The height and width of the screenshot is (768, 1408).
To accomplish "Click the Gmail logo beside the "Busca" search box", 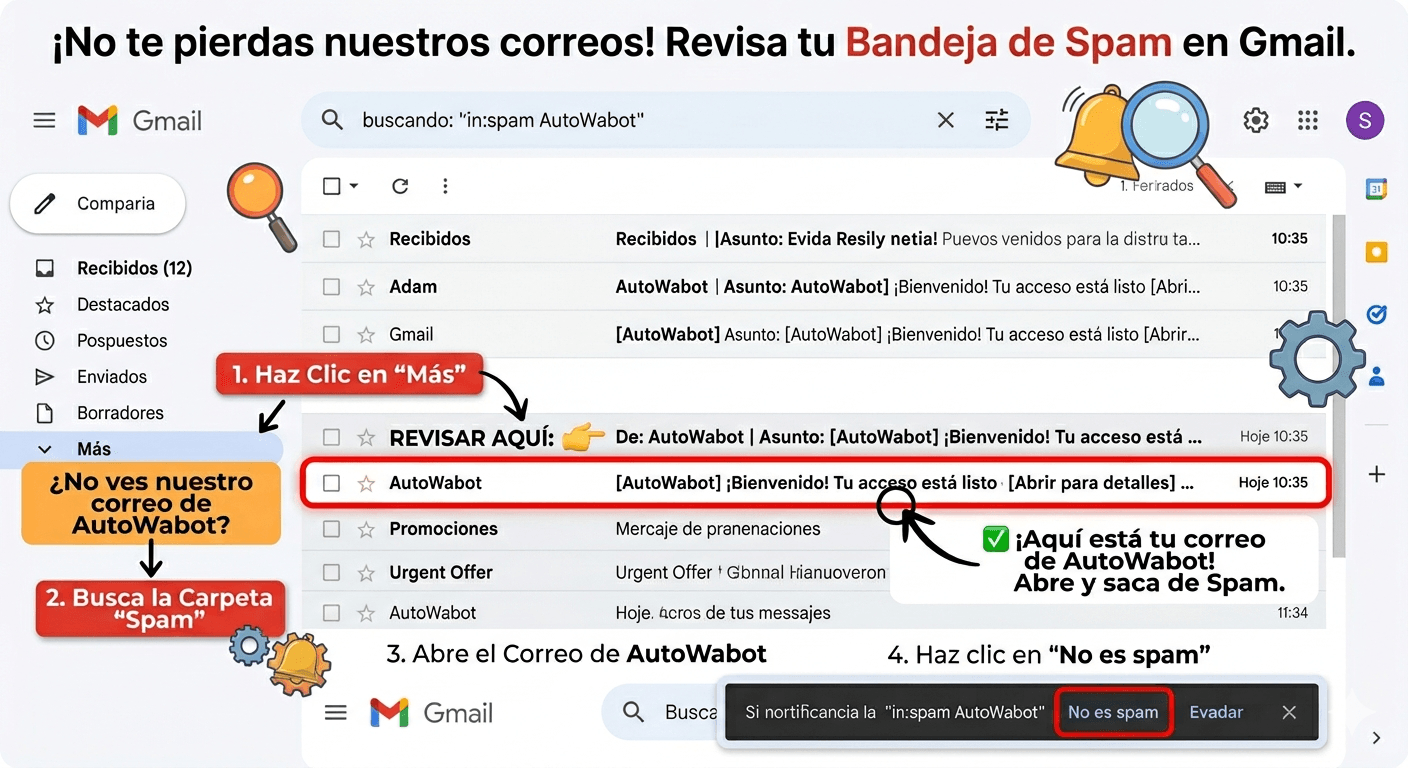I will [x=432, y=713].
